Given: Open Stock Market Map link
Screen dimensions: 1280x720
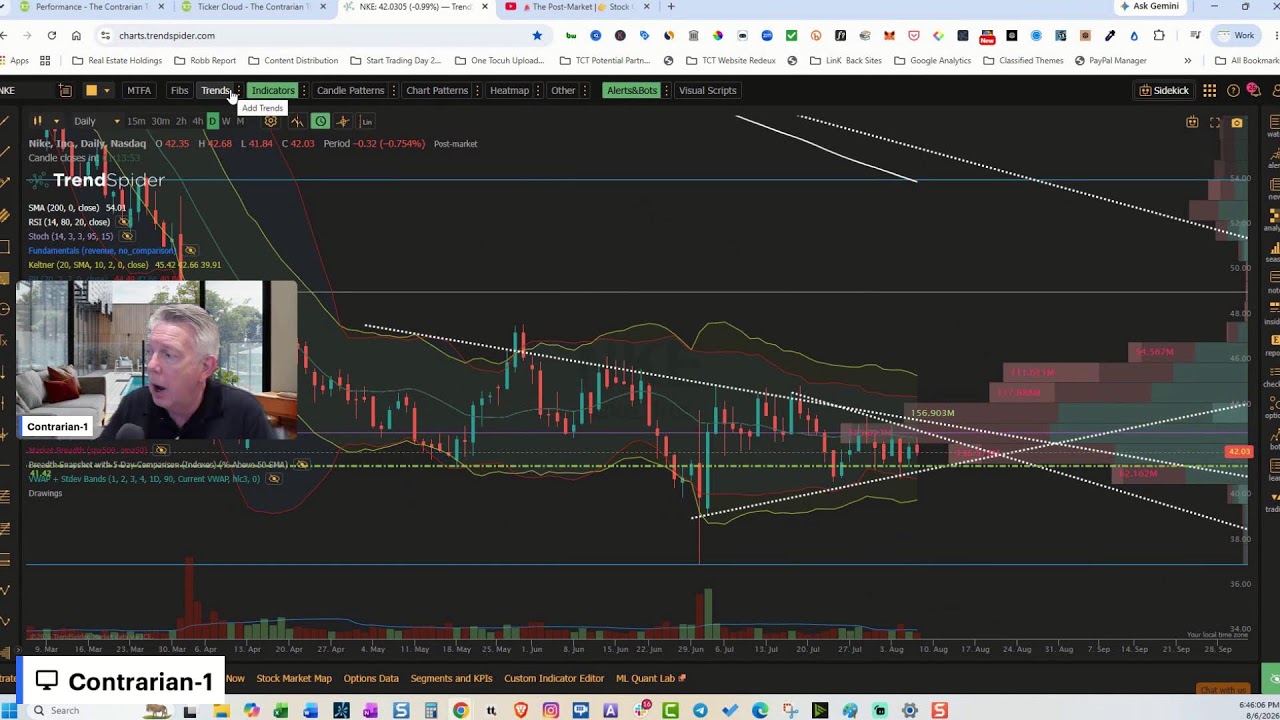Looking at the screenshot, I should (x=293, y=678).
